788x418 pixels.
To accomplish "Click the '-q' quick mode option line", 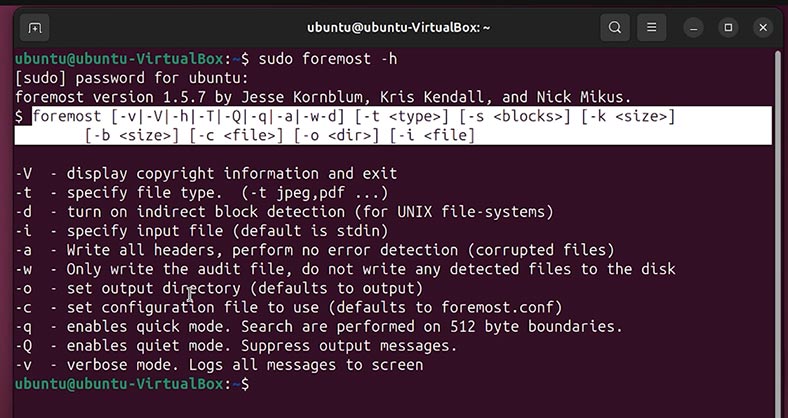I will [319, 327].
